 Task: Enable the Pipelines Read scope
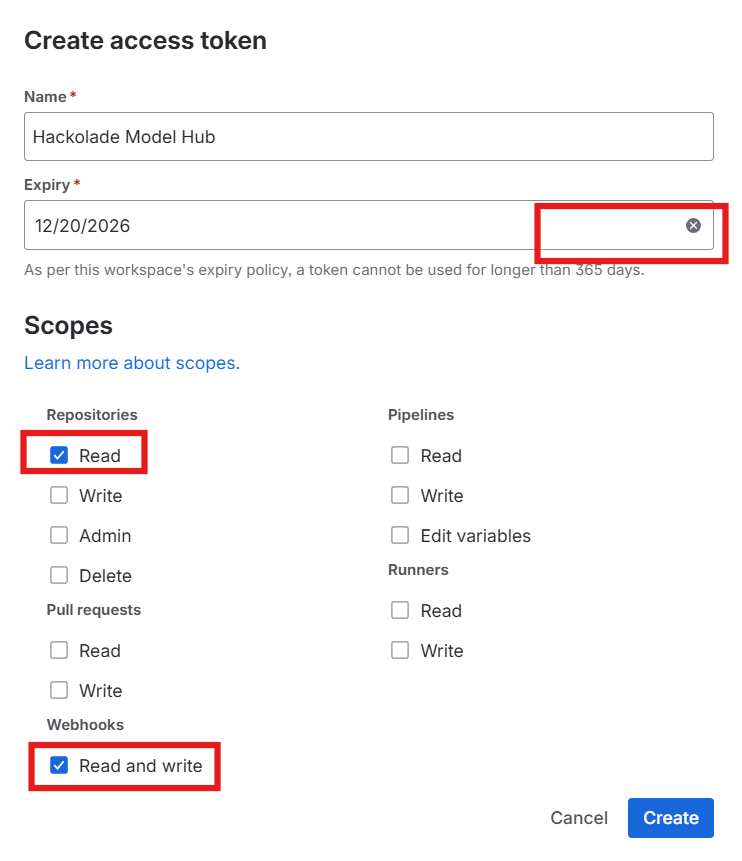tap(400, 455)
